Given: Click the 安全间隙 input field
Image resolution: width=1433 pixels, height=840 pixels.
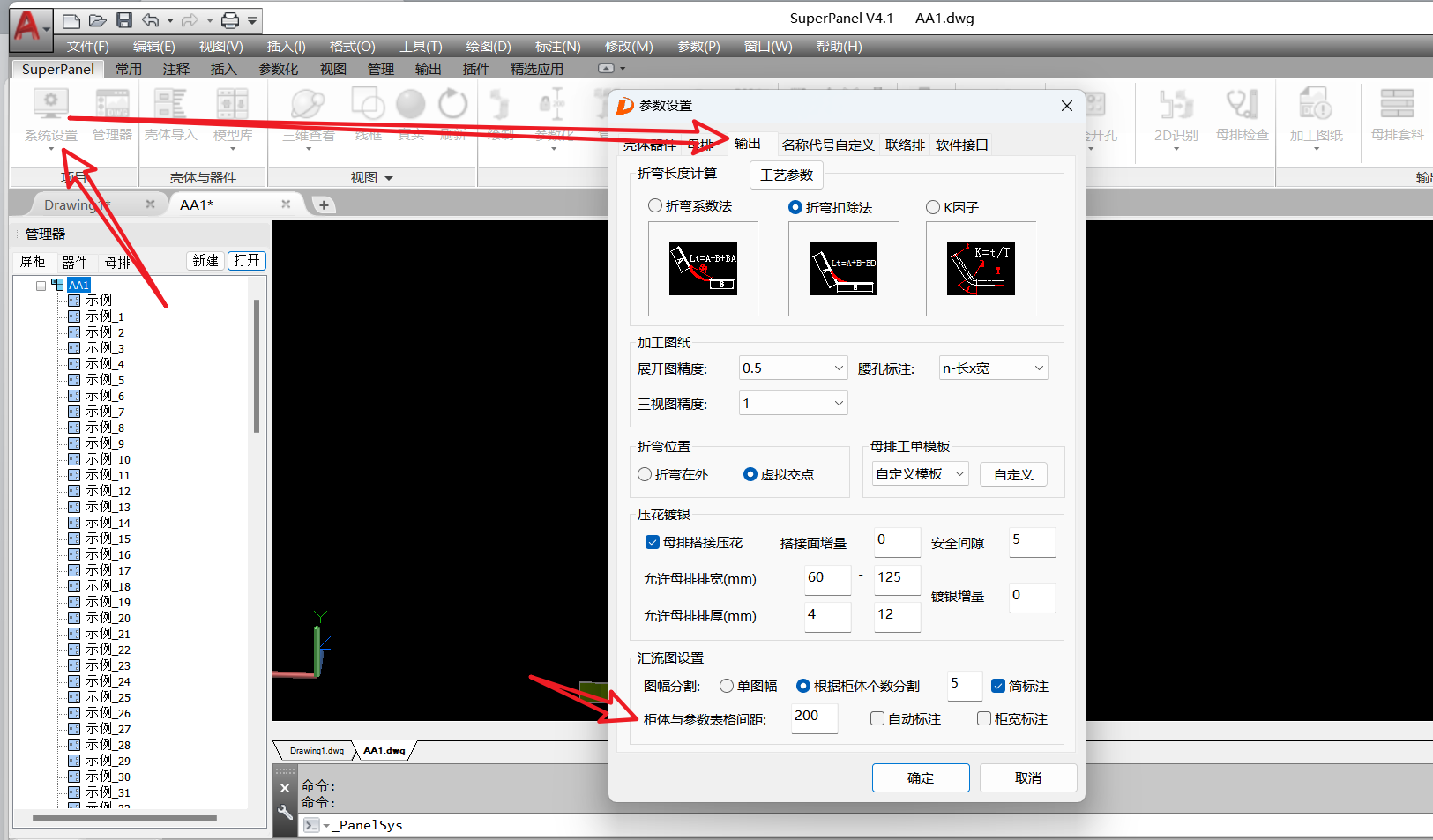Looking at the screenshot, I should [1032, 541].
